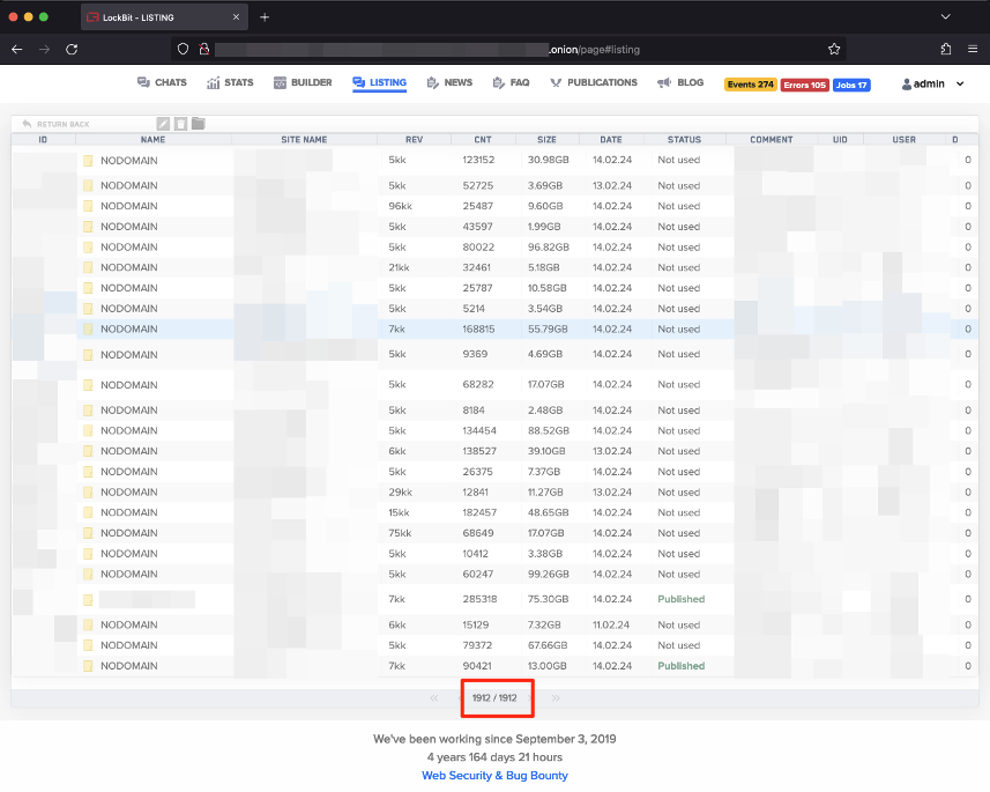Switch to the BUILDER section

pyautogui.click(x=303, y=83)
